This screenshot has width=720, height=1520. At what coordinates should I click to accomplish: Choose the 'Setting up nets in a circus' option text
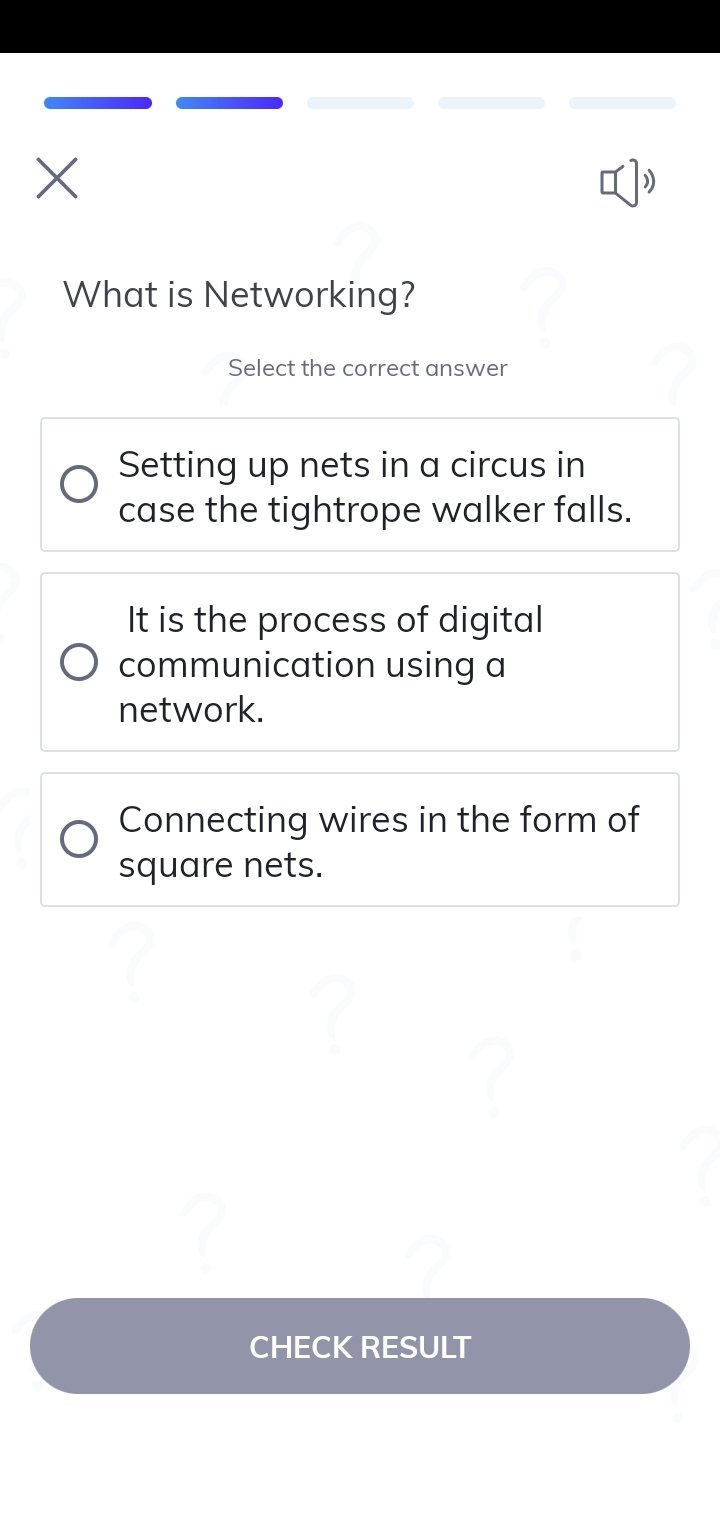click(x=352, y=465)
